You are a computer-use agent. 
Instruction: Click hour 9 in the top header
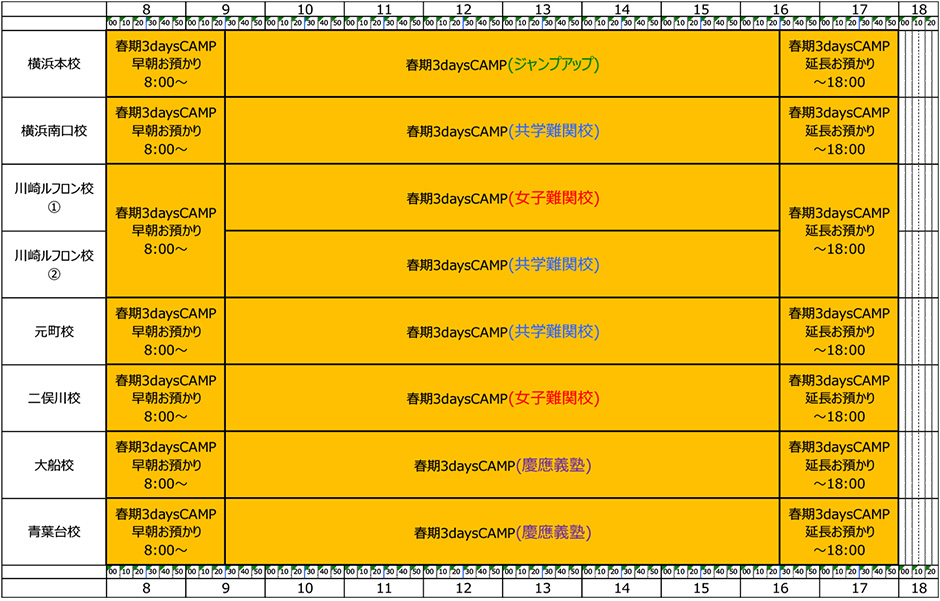(225, 9)
